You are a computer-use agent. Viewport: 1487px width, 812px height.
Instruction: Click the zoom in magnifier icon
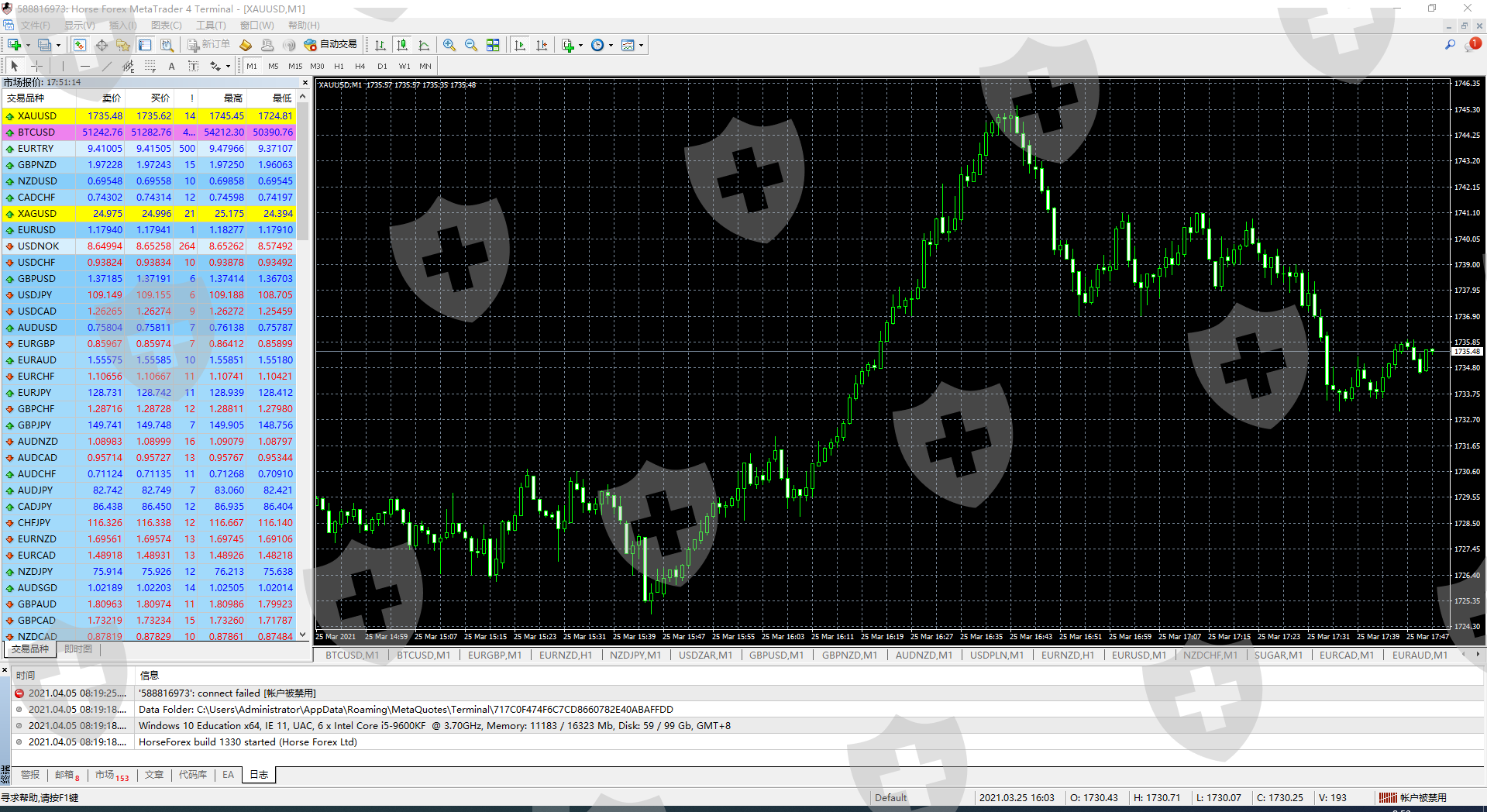[449, 45]
